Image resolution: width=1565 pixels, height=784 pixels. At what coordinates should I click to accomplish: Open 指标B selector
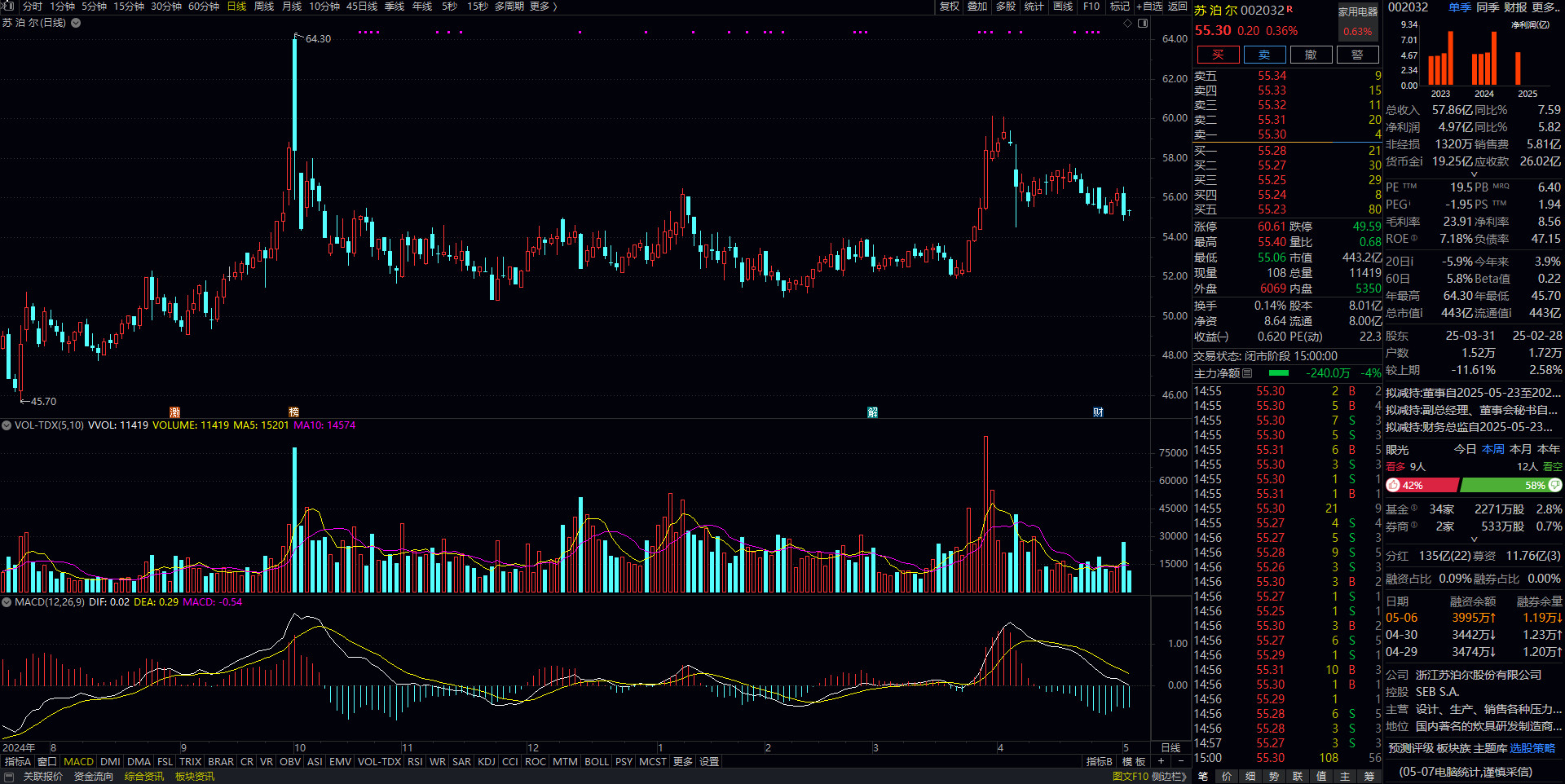point(1100,761)
